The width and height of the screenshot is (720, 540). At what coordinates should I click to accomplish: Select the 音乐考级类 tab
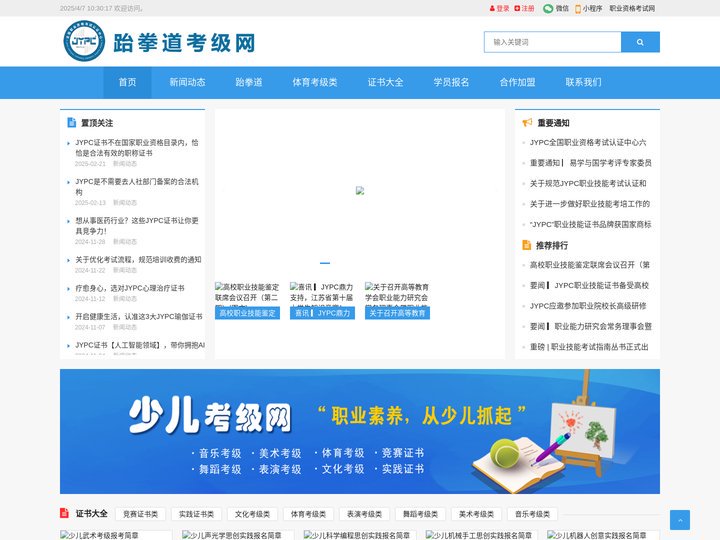click(x=533, y=514)
